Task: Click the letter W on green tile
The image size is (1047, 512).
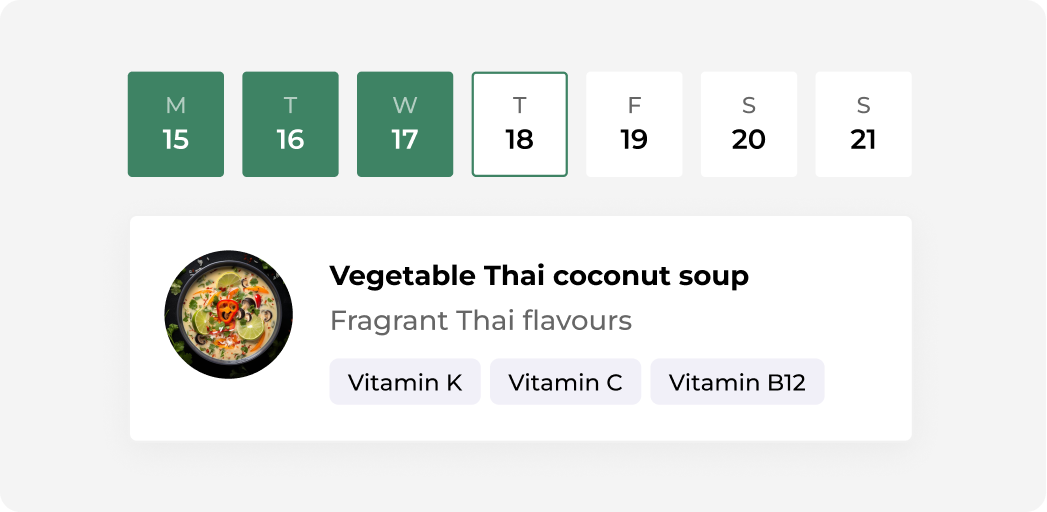Action: click(x=405, y=105)
